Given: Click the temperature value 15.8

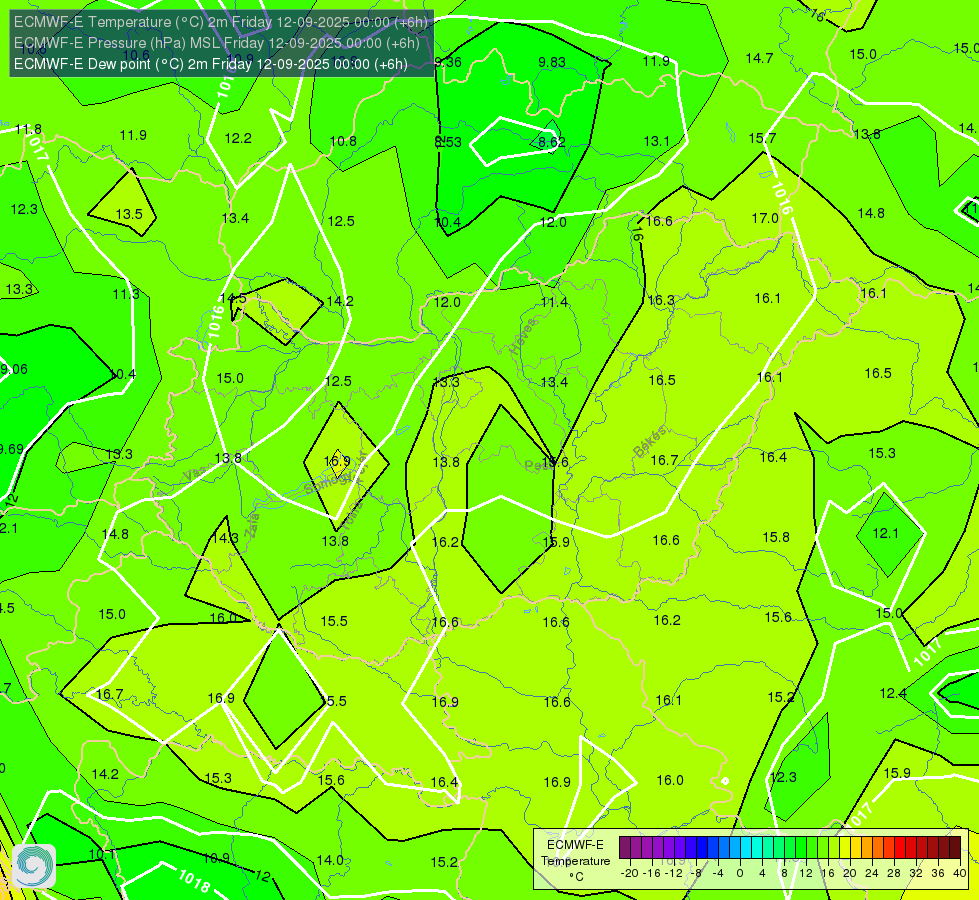Looking at the screenshot, I should [776, 537].
